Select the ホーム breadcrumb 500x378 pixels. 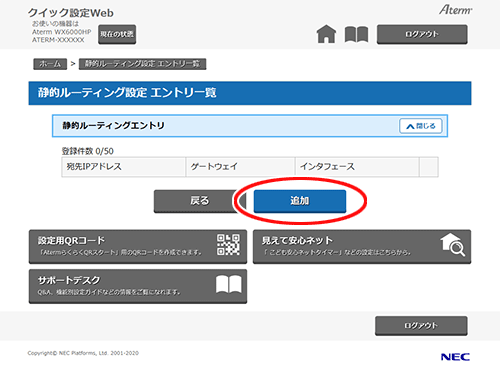pyautogui.click(x=50, y=64)
